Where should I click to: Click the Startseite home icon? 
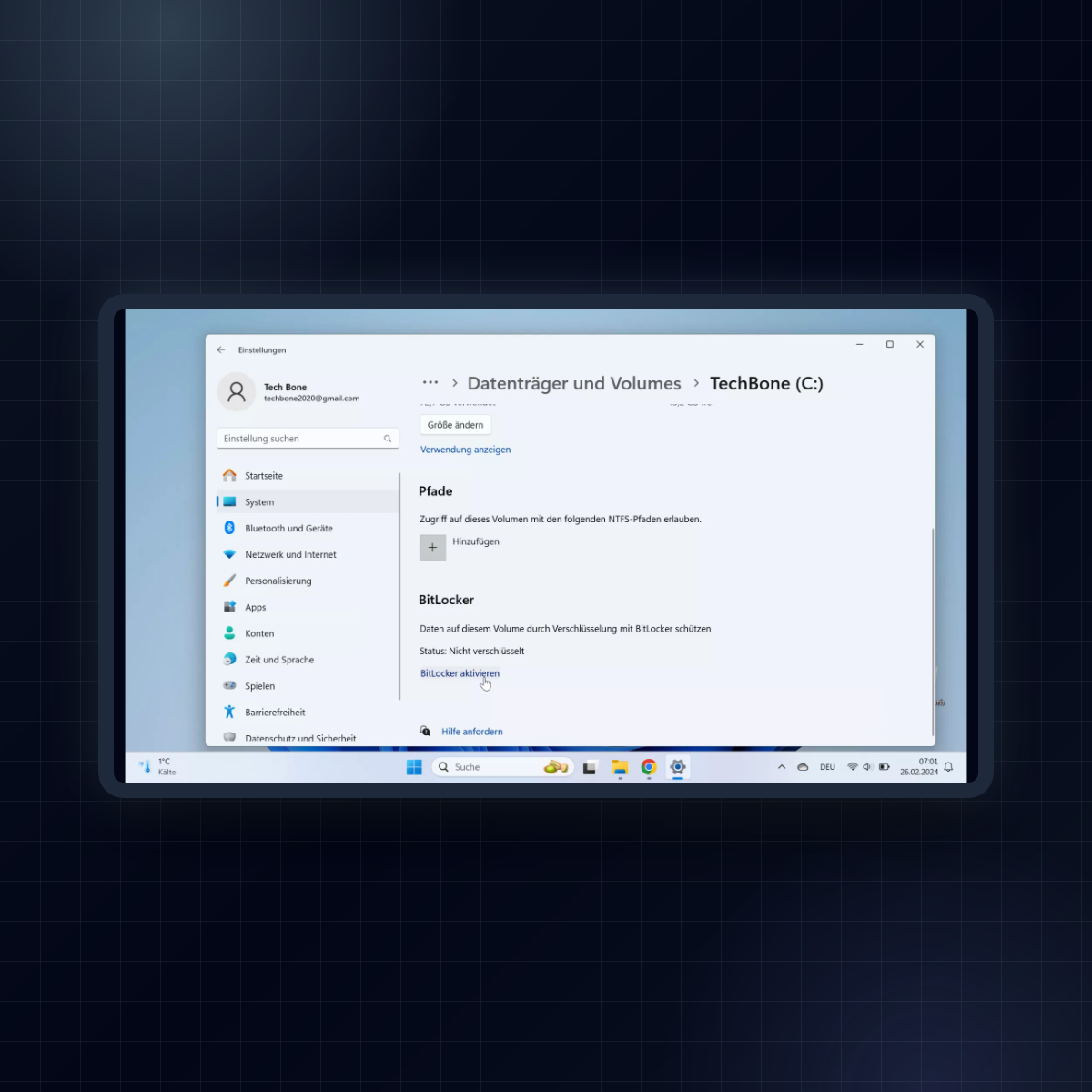tap(229, 476)
